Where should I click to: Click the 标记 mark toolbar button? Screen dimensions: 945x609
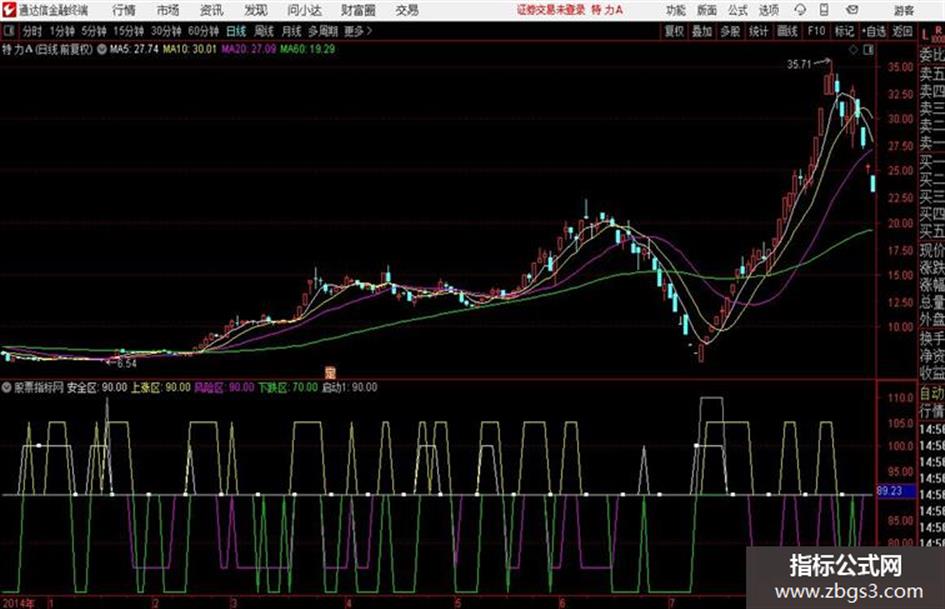pos(844,31)
